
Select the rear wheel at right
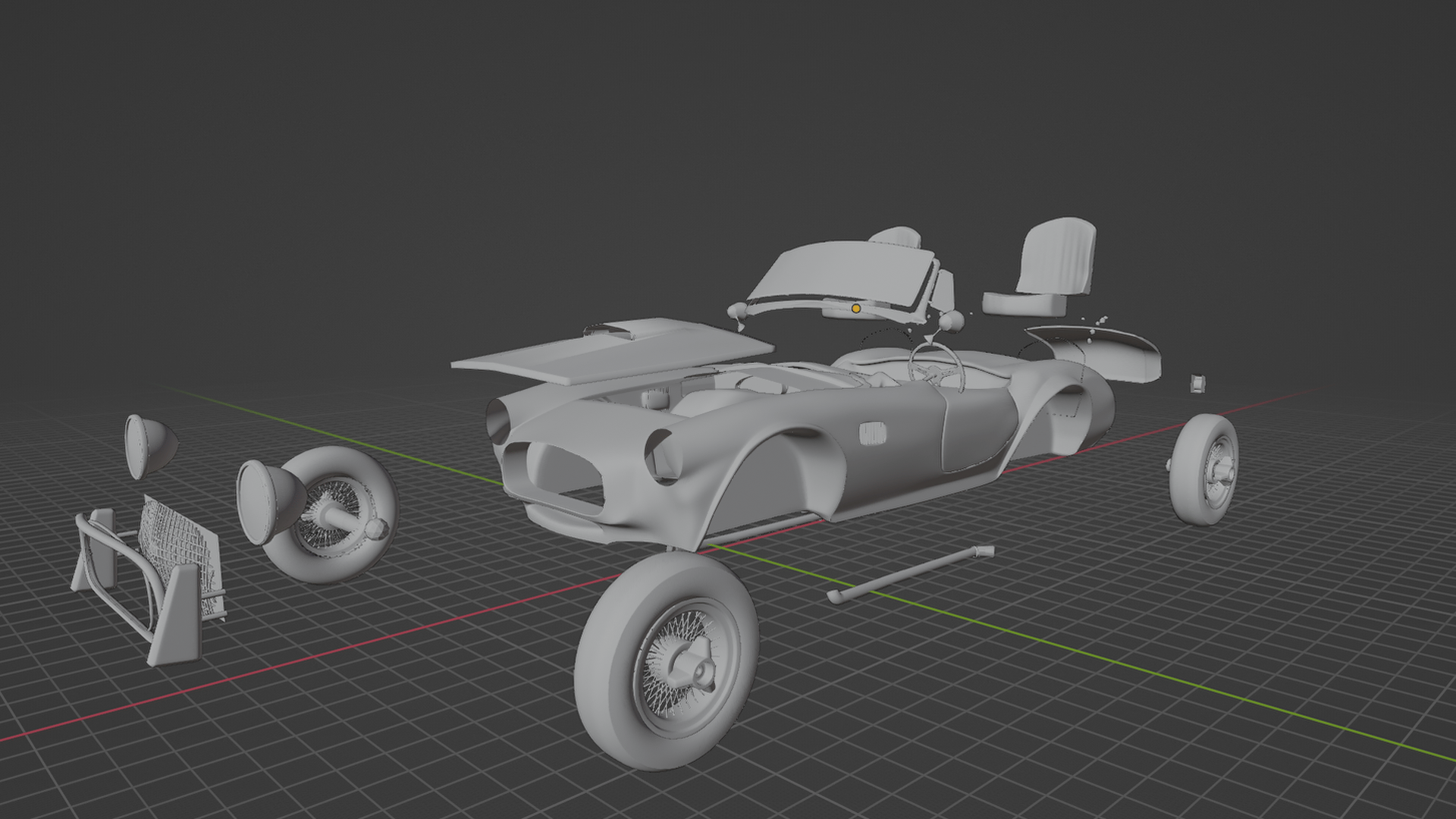pos(1204,471)
